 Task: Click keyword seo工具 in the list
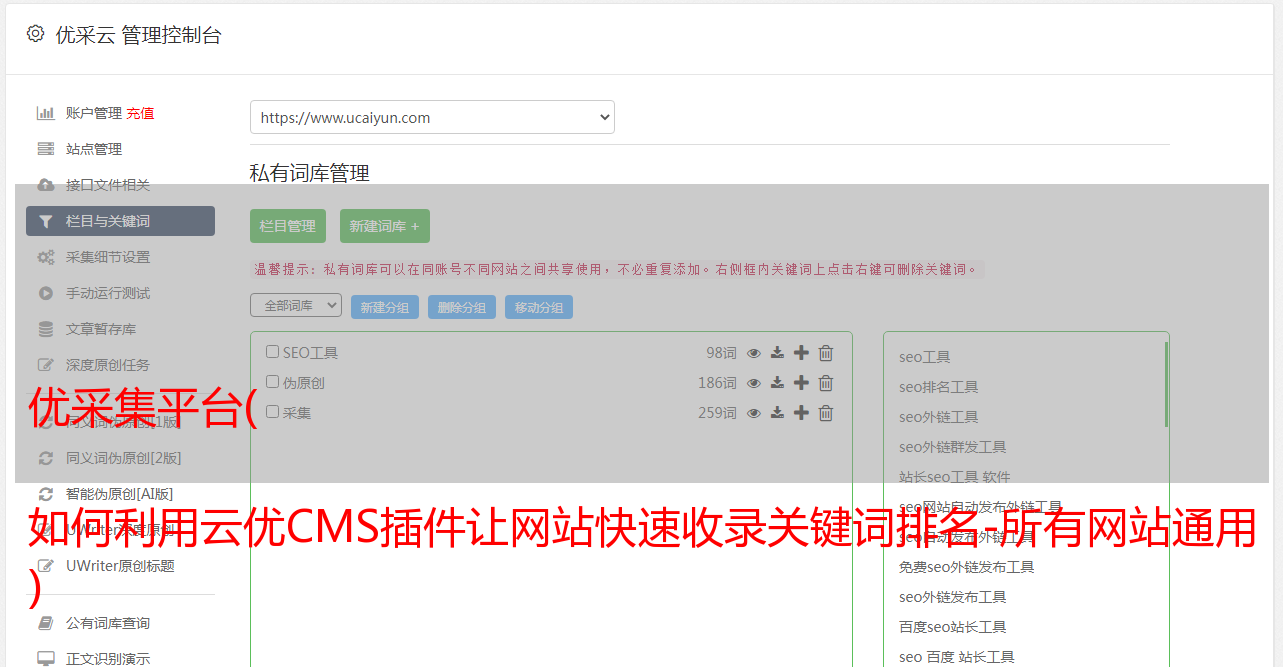click(x=925, y=357)
